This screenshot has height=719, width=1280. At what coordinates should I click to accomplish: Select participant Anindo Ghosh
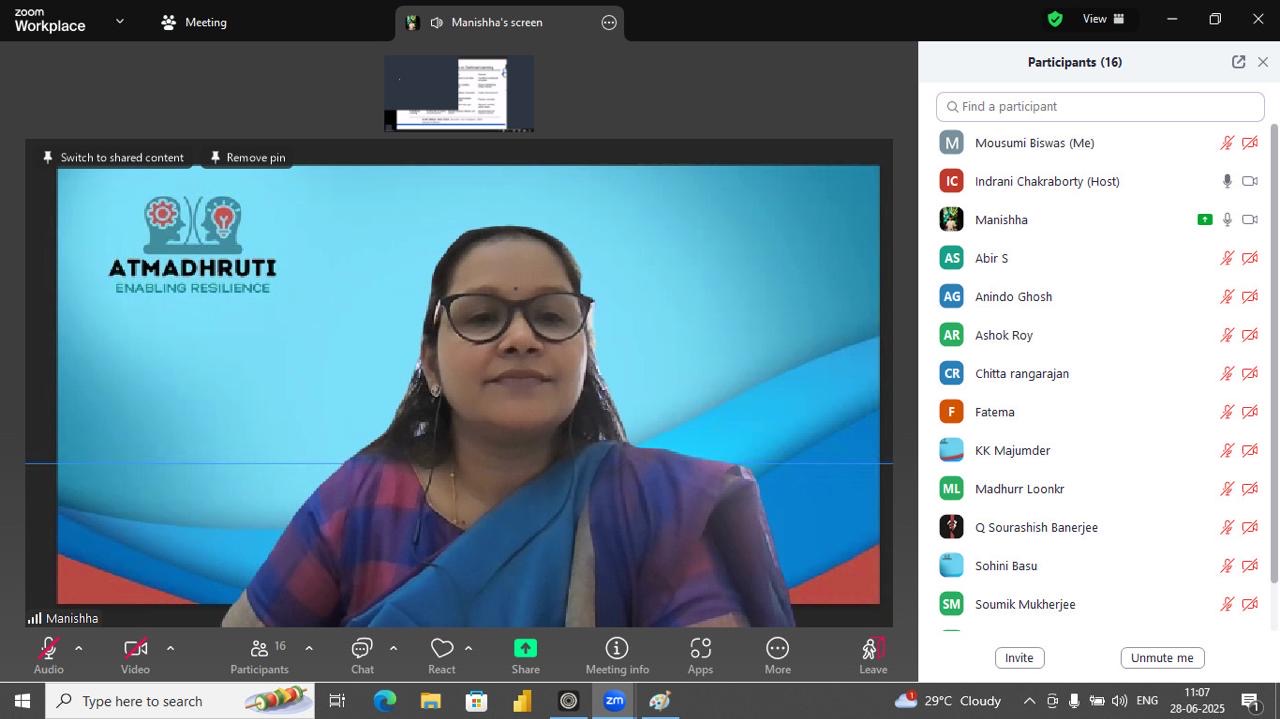[1100, 296]
